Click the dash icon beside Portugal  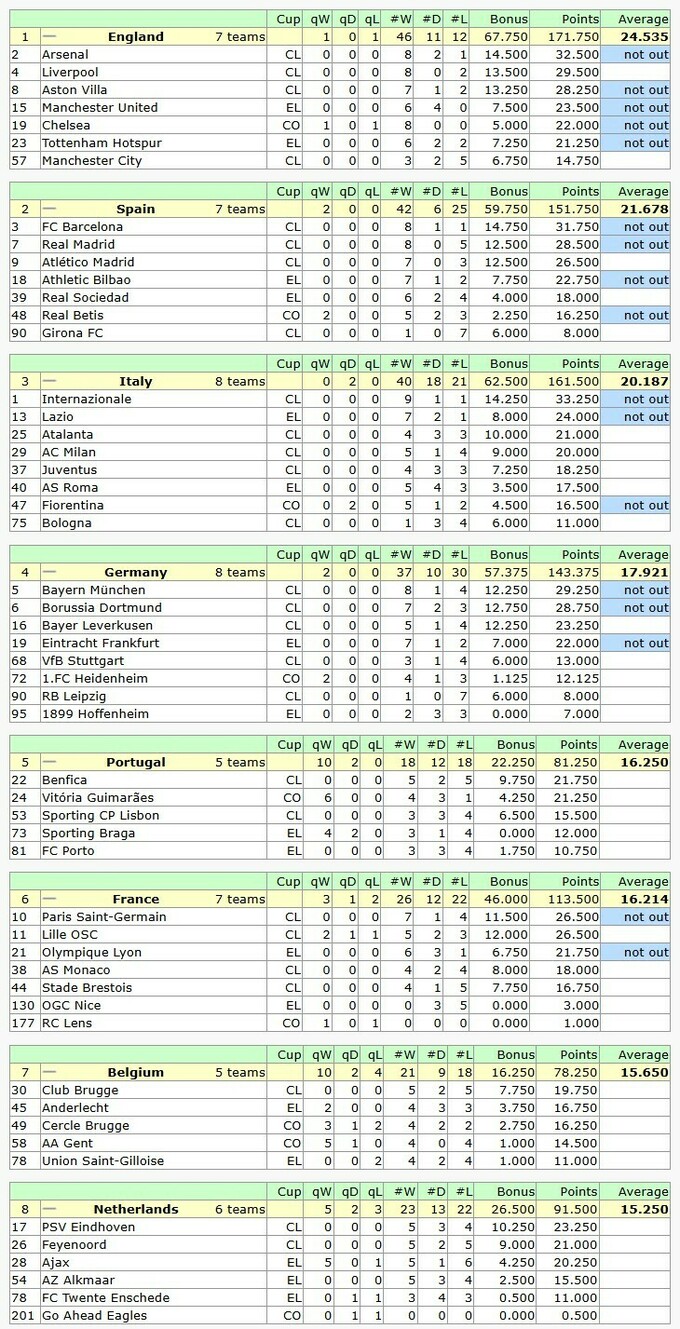tap(50, 762)
